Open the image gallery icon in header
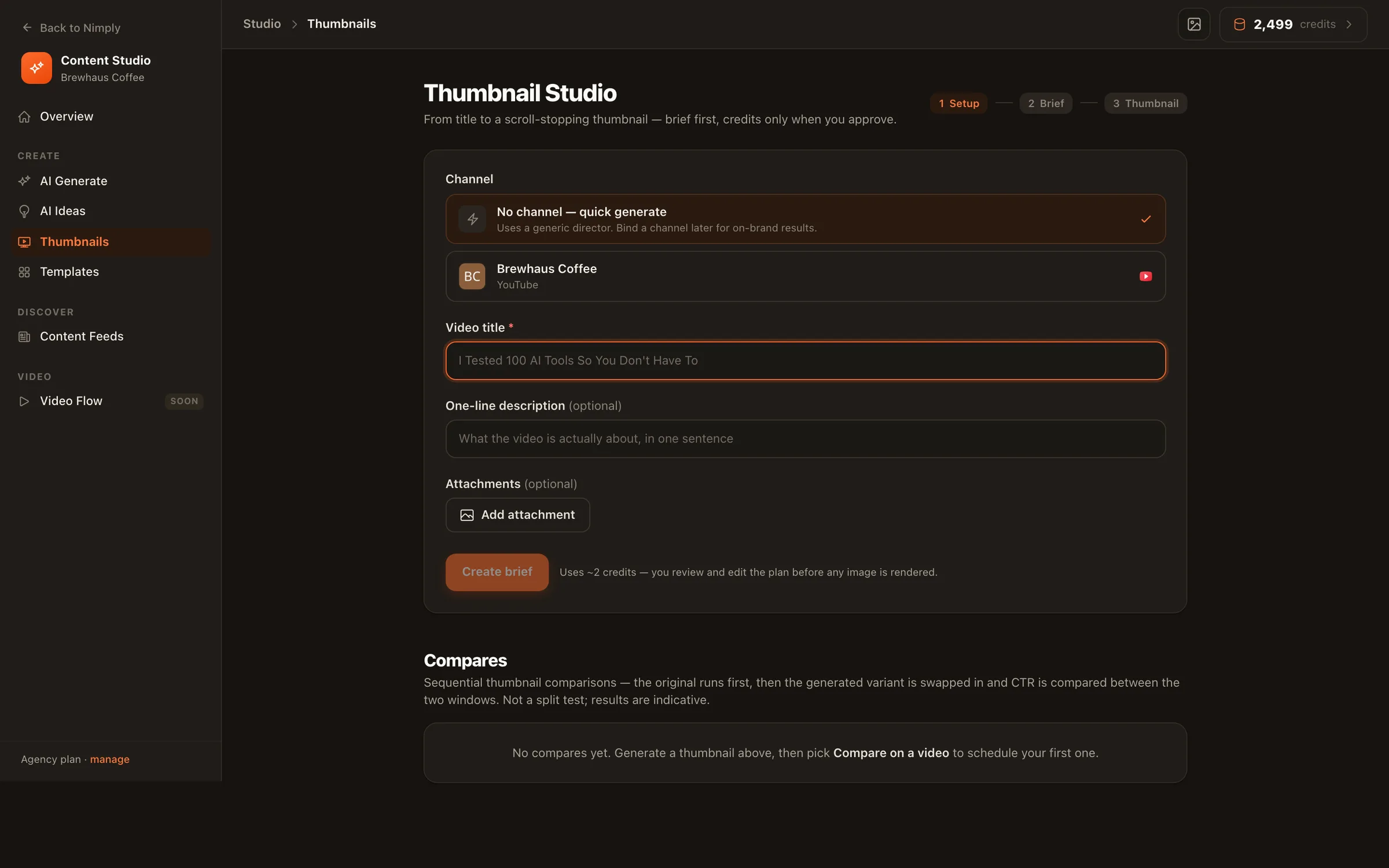Screen dimensions: 1389x868 (x=1194, y=24)
